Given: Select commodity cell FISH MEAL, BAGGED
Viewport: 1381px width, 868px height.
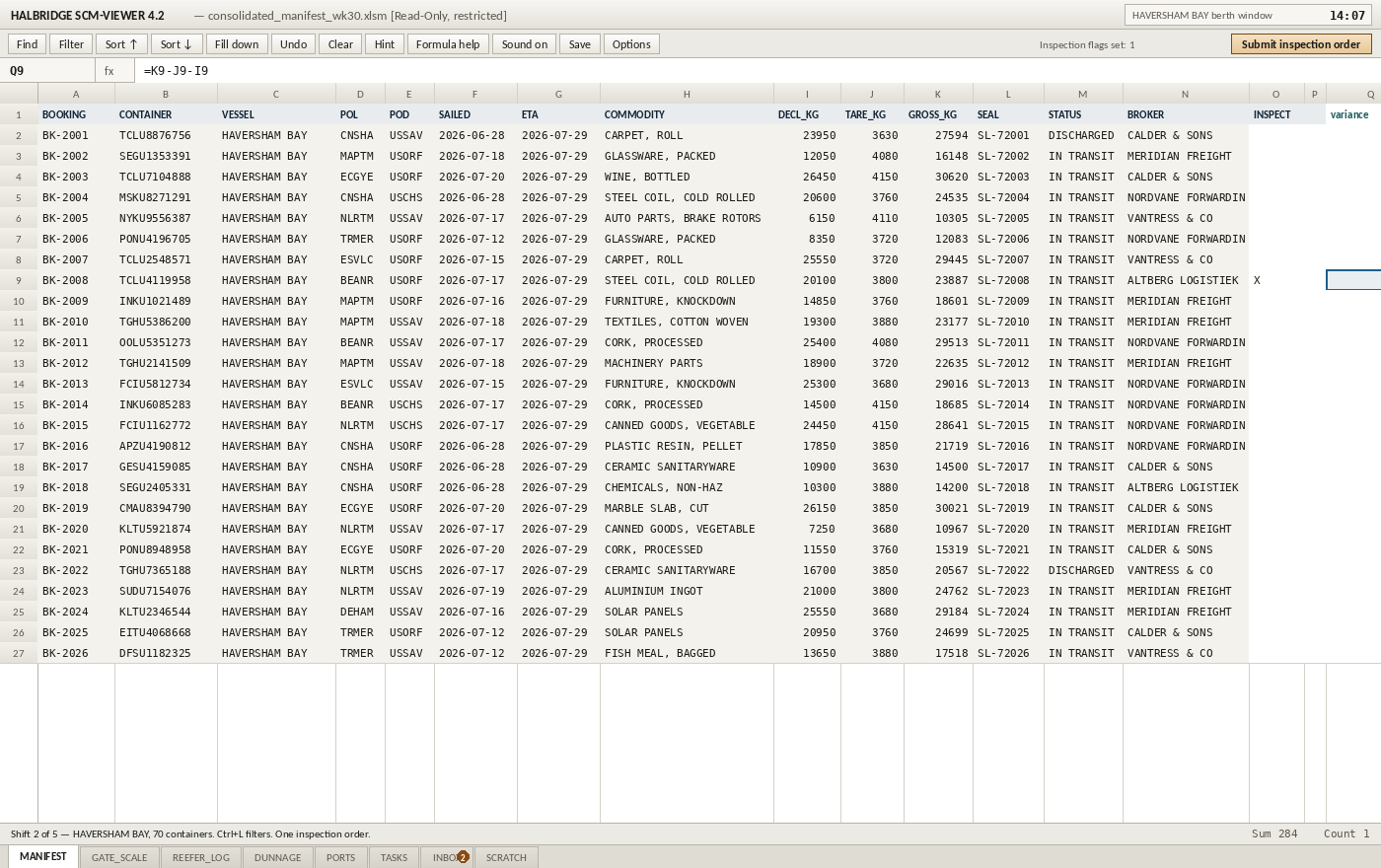Looking at the screenshot, I should [687, 653].
